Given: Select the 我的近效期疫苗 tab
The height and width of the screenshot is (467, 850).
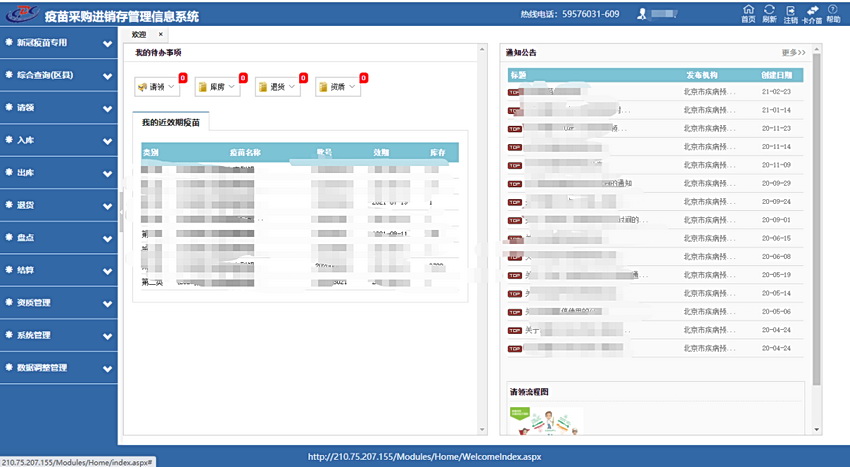Looking at the screenshot, I should tap(170, 122).
